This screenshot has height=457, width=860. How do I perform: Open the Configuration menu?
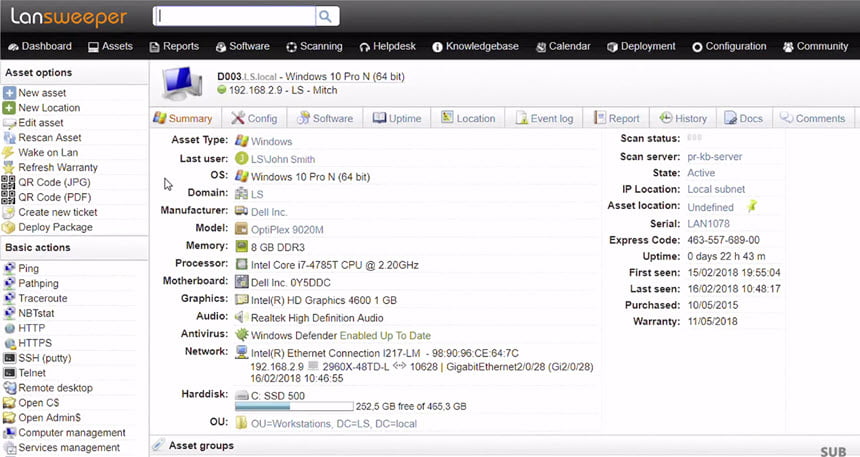729,47
